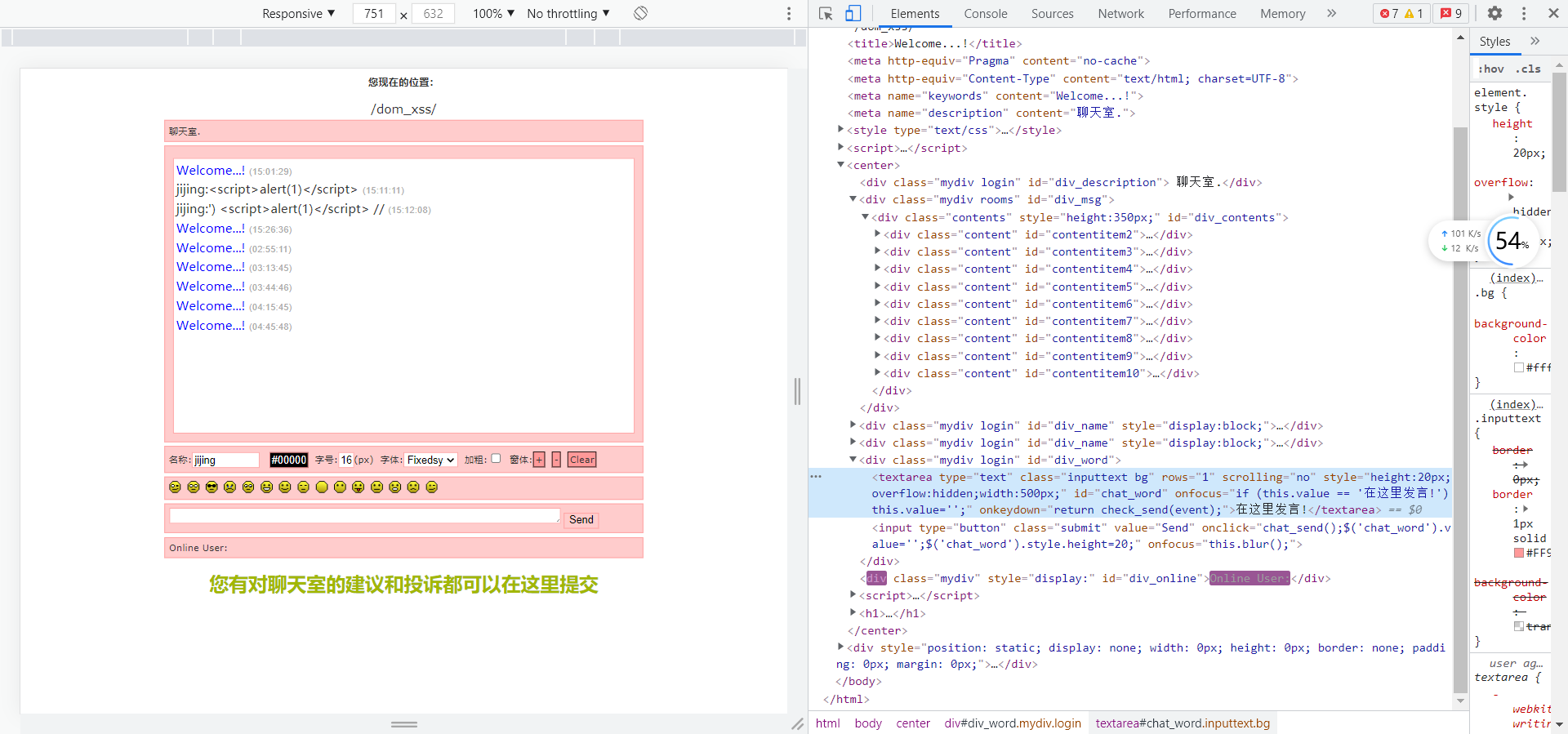Viewport: 1568px width, 734px height.
Task: Select the Styles pane tab
Action: pos(1495,41)
